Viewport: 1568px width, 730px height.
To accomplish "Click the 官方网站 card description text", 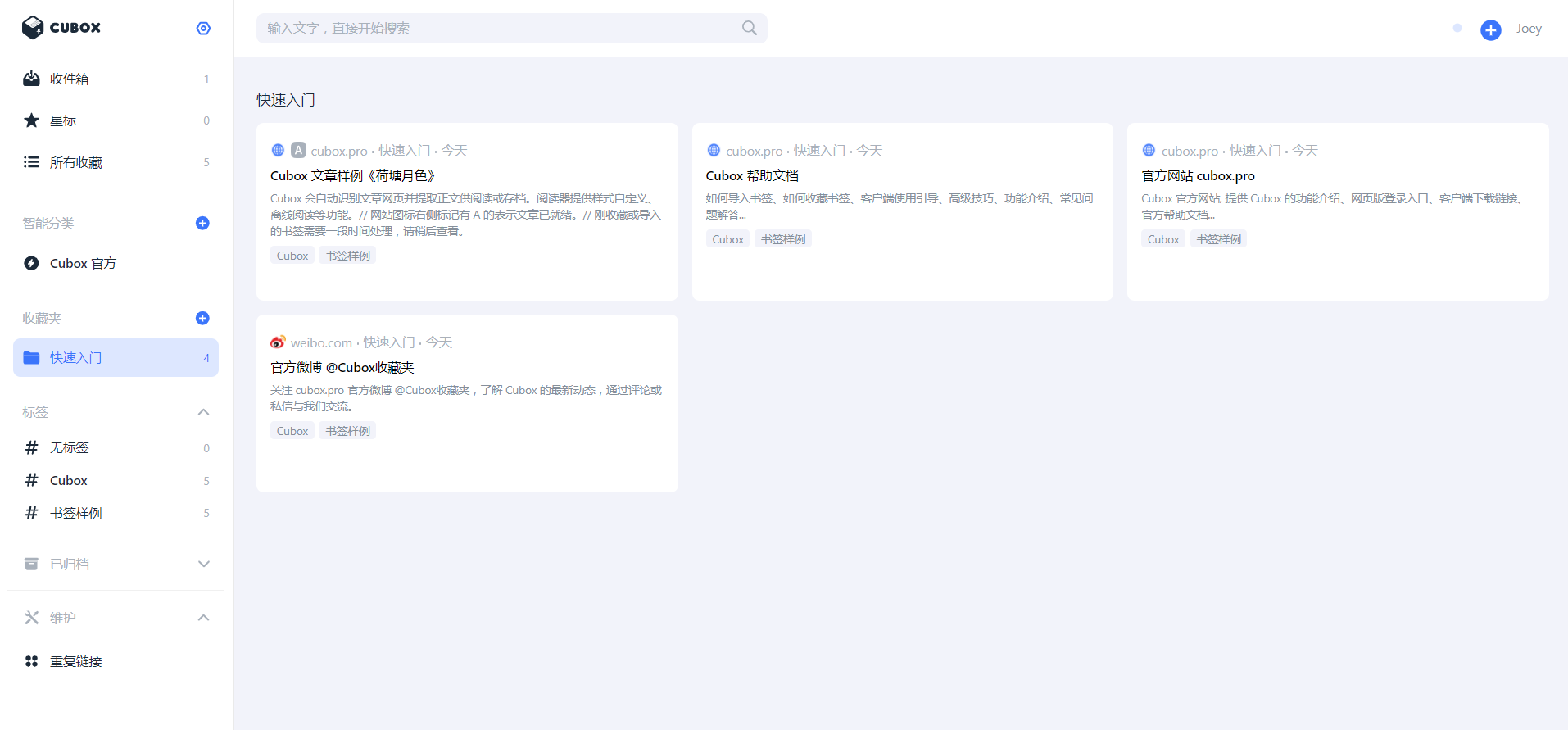I will click(1332, 206).
